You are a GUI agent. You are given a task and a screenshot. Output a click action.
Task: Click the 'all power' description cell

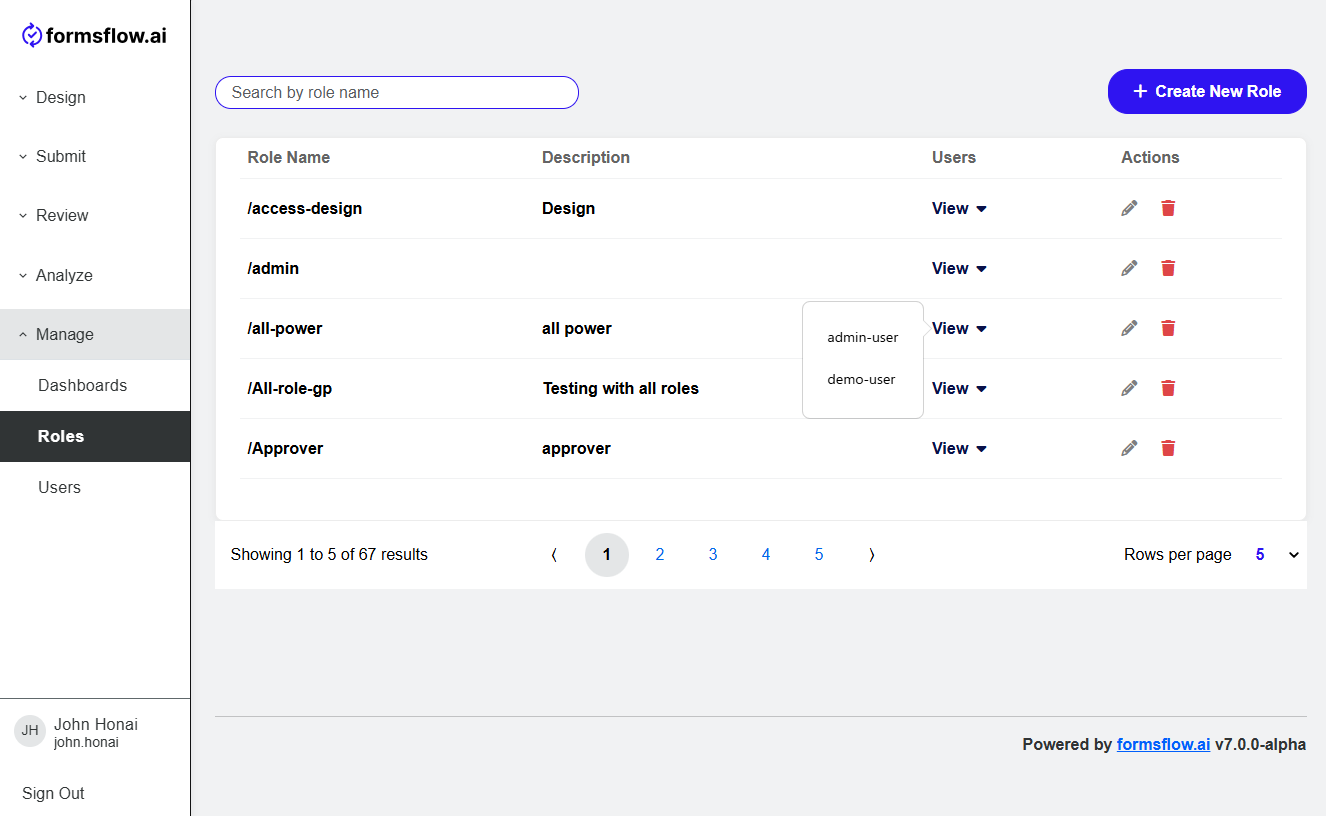pos(577,328)
